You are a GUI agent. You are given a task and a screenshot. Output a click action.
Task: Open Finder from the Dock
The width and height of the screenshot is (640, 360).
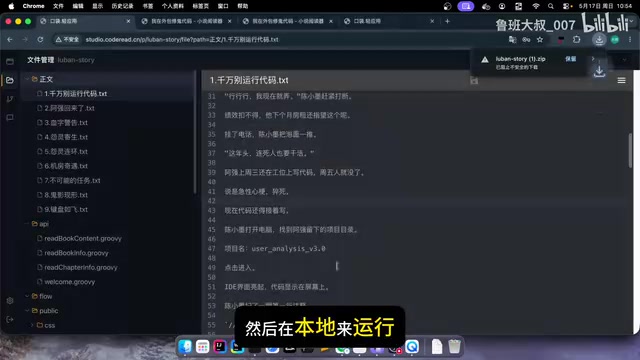[185, 347]
